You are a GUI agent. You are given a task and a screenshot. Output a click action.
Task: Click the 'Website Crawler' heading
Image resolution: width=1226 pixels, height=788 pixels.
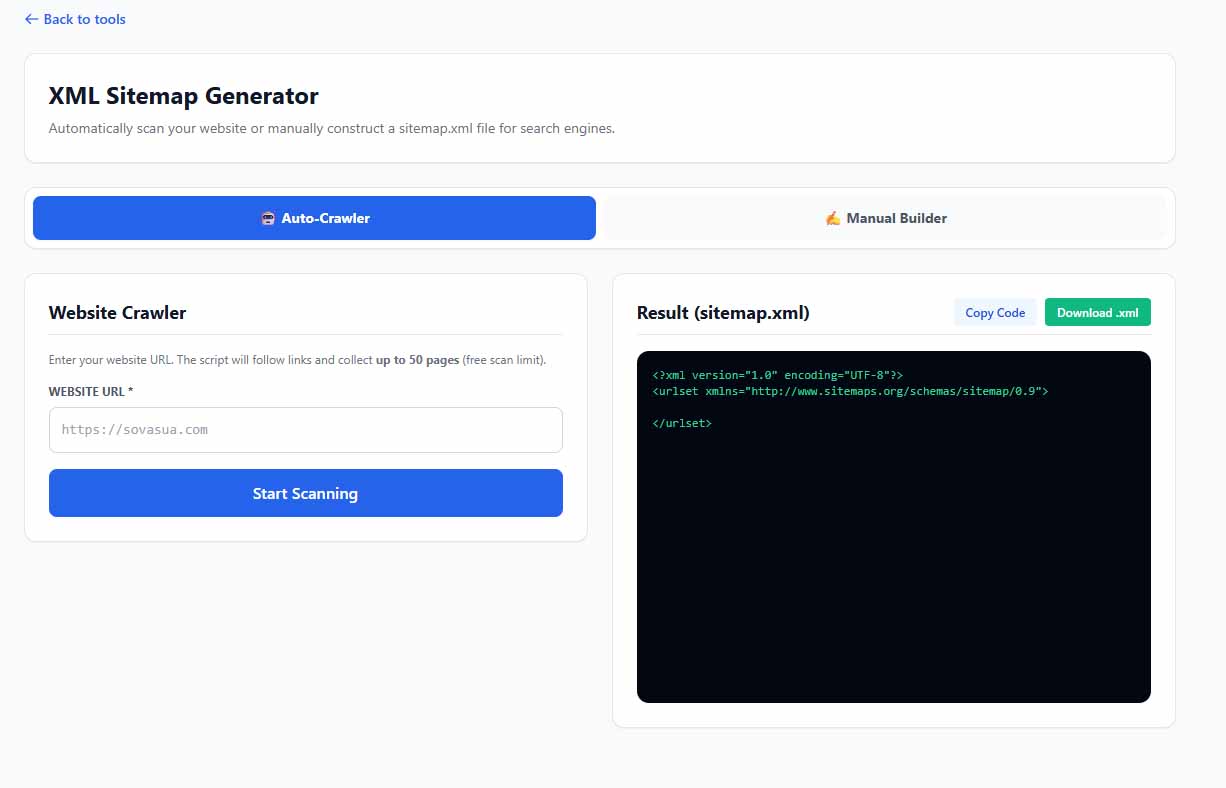coord(118,313)
